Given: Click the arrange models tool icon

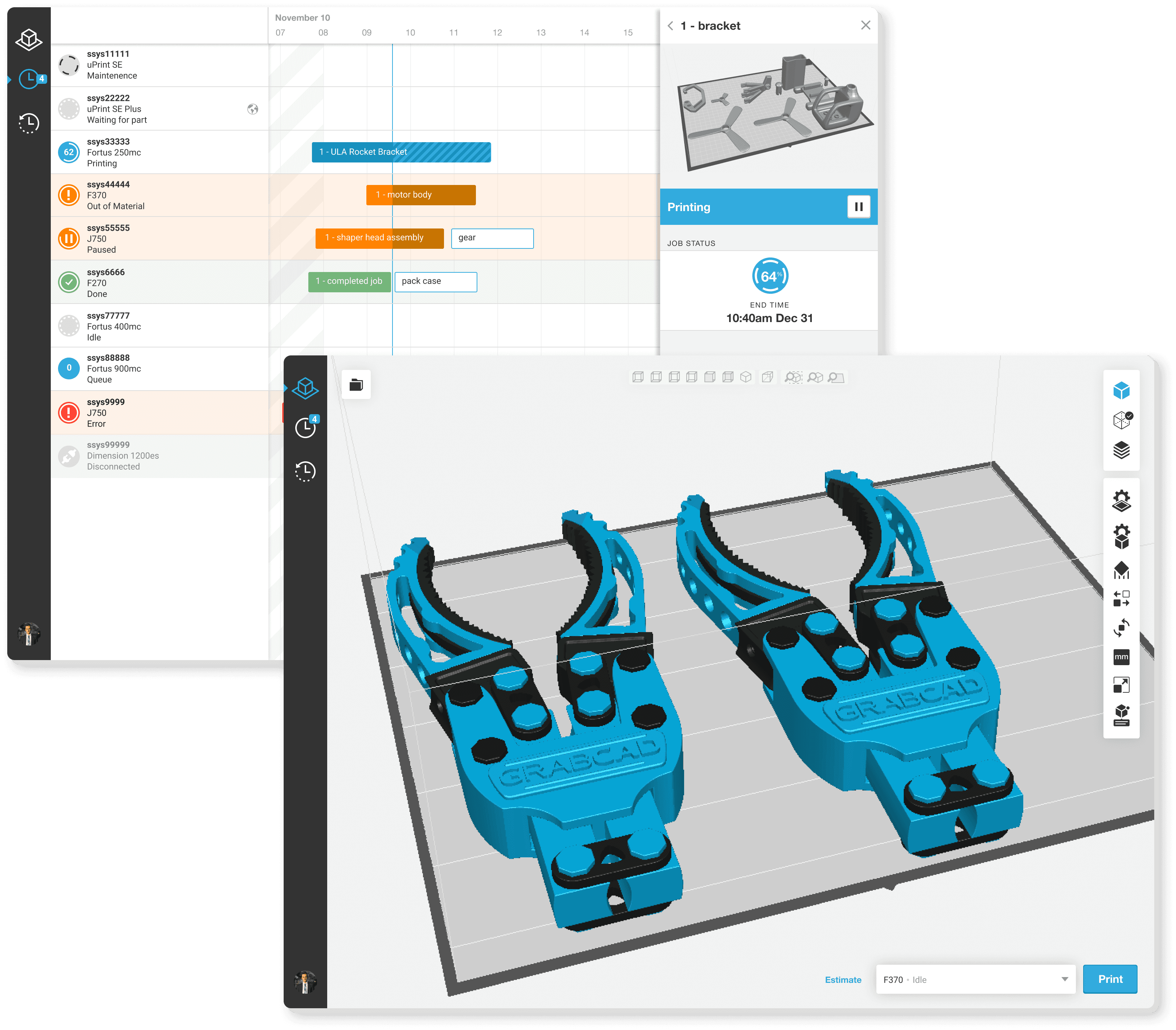Looking at the screenshot, I should pos(1121,598).
